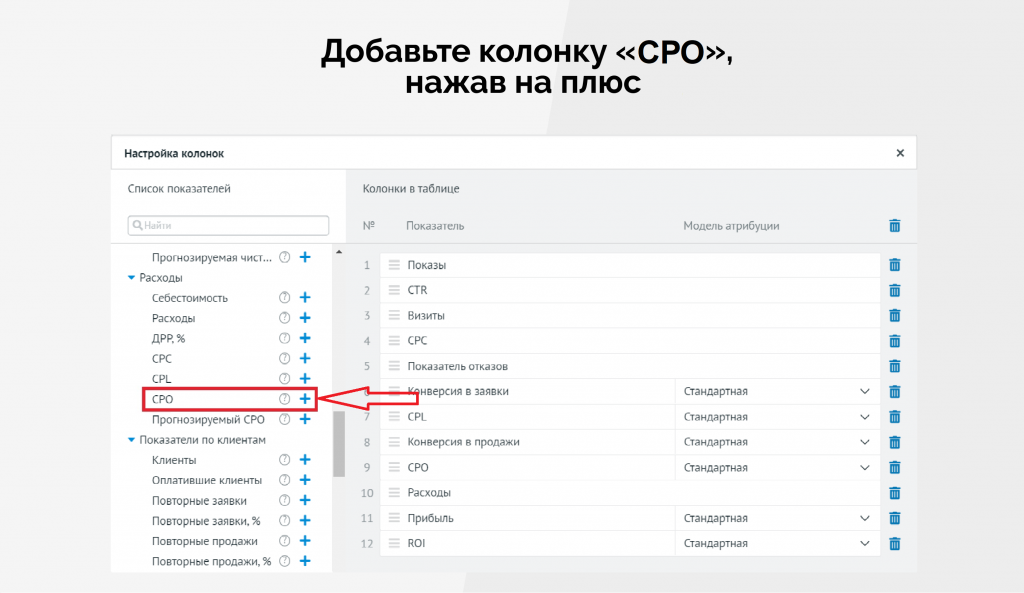The height and width of the screenshot is (593, 1024).
Task: Add the Себестоимость metric with its plus icon
Action: (305, 298)
